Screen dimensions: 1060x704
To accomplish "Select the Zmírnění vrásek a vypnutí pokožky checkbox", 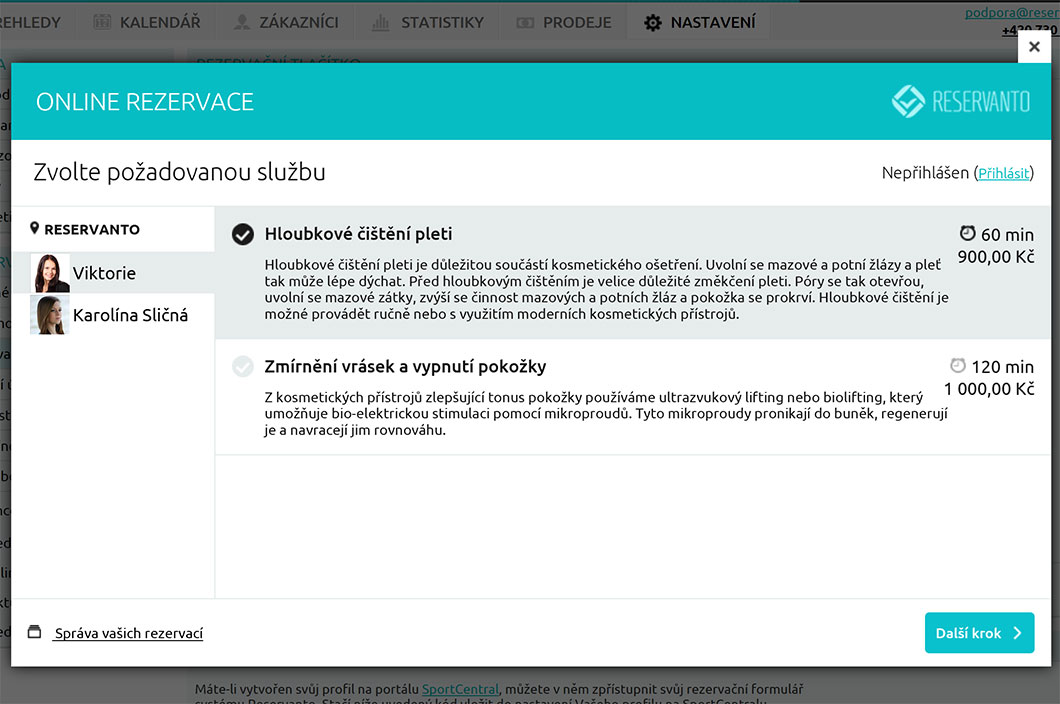I will [x=242, y=367].
